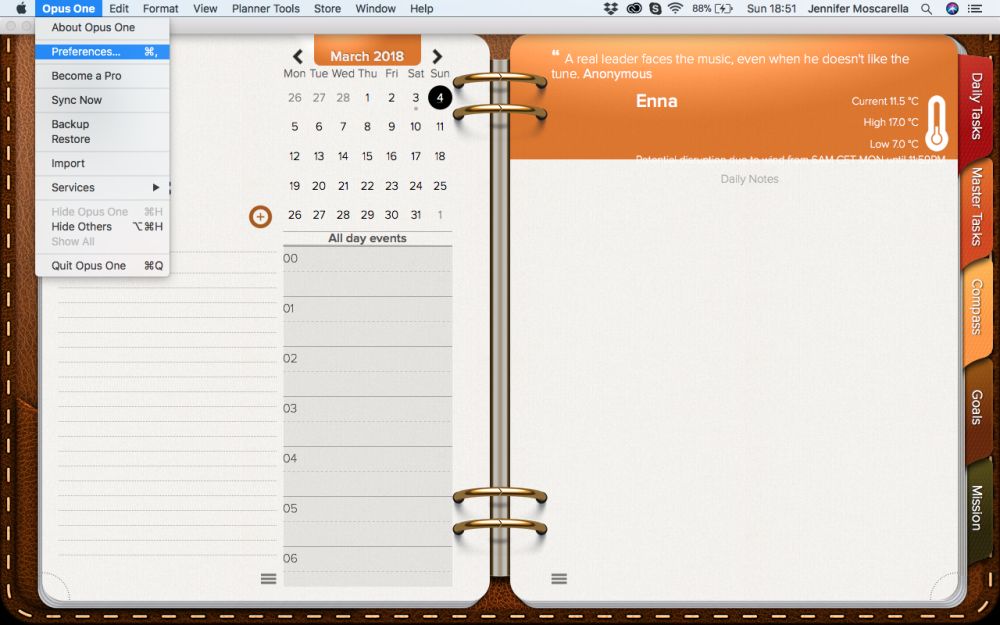
Task: Open the Apple menu
Action: [21, 8]
